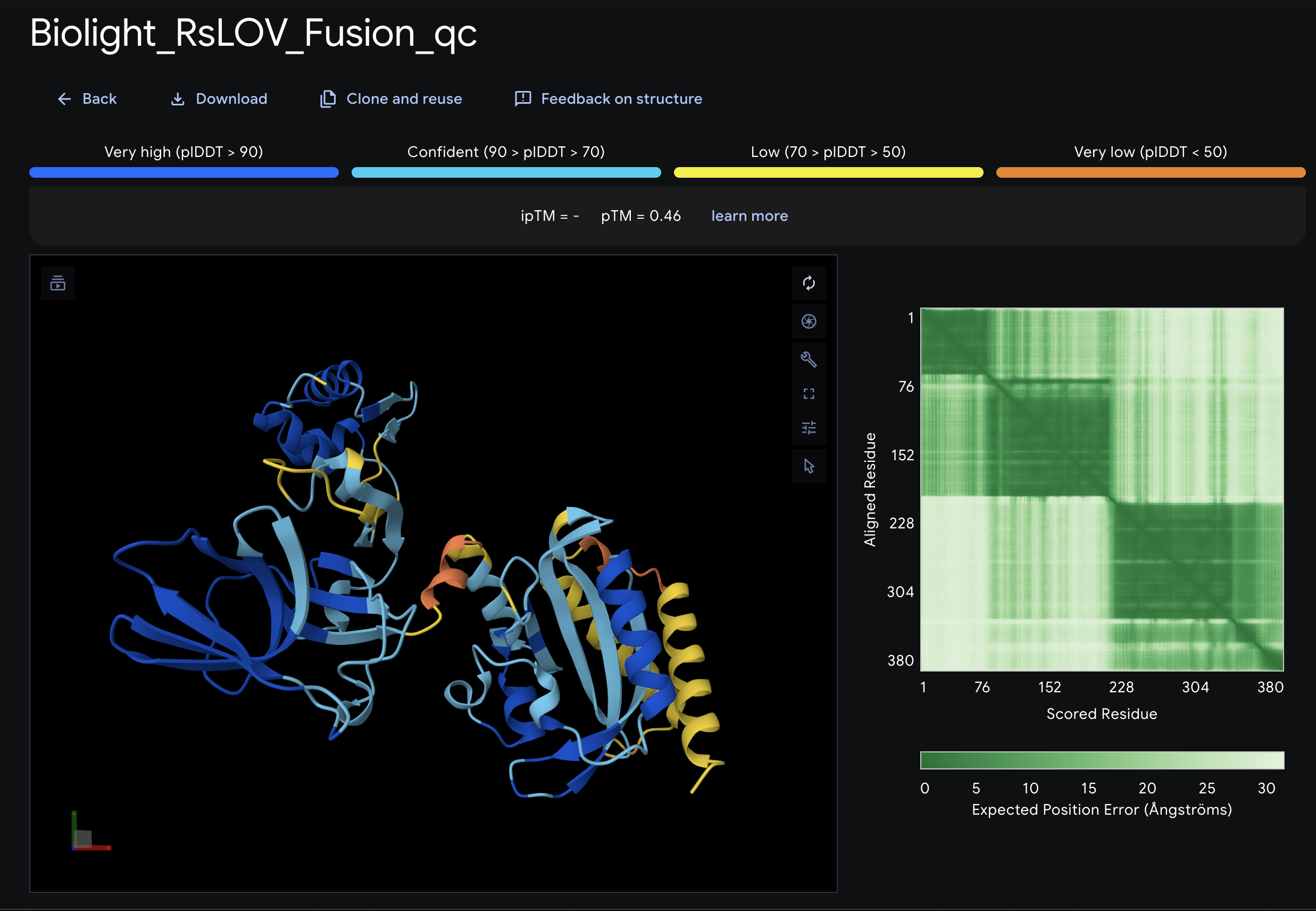This screenshot has width=1316, height=911.
Task: Click the reset camera icon in viewer
Action: click(x=809, y=283)
